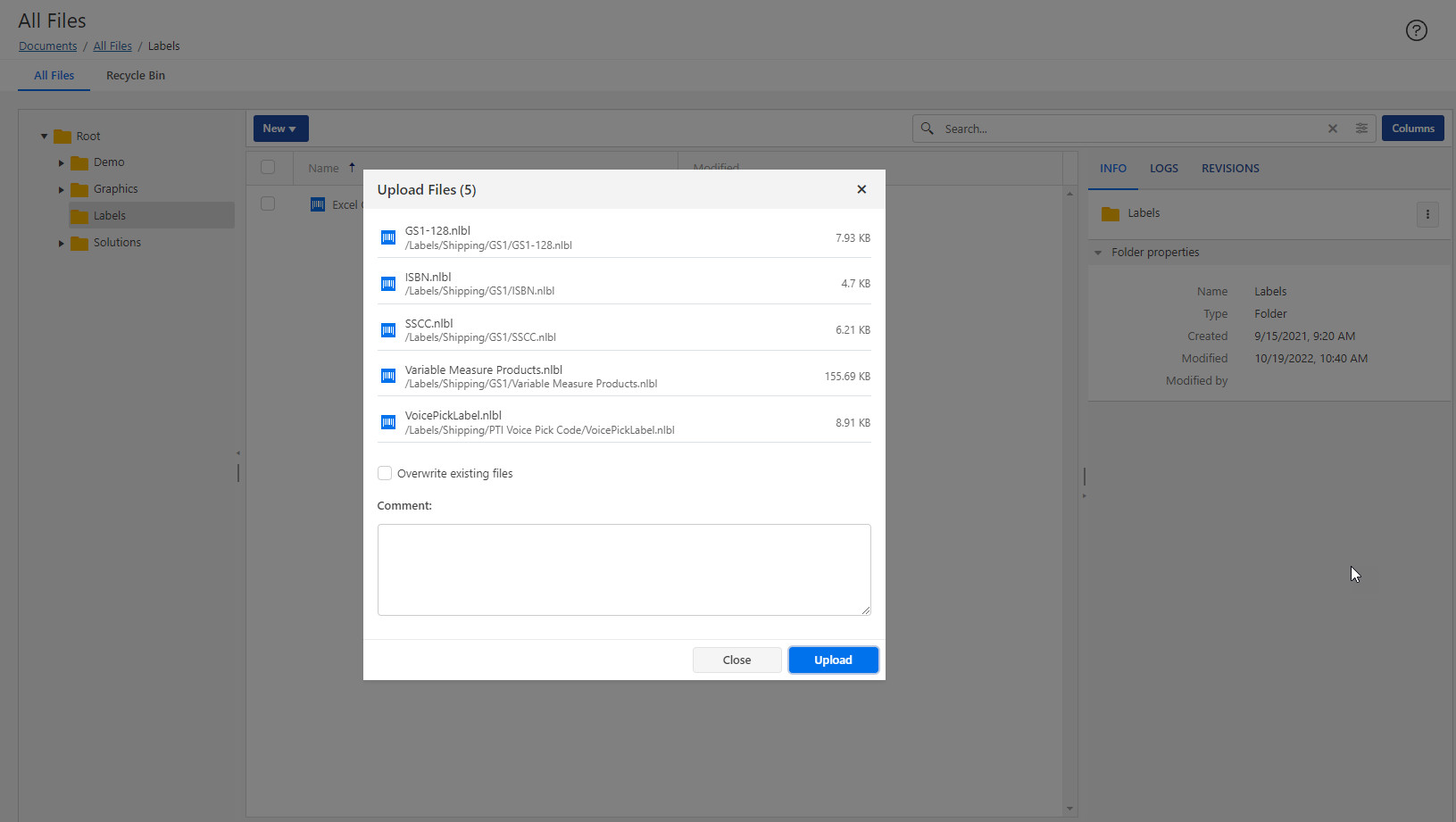
Task: Click the Columns button
Action: click(x=1412, y=129)
